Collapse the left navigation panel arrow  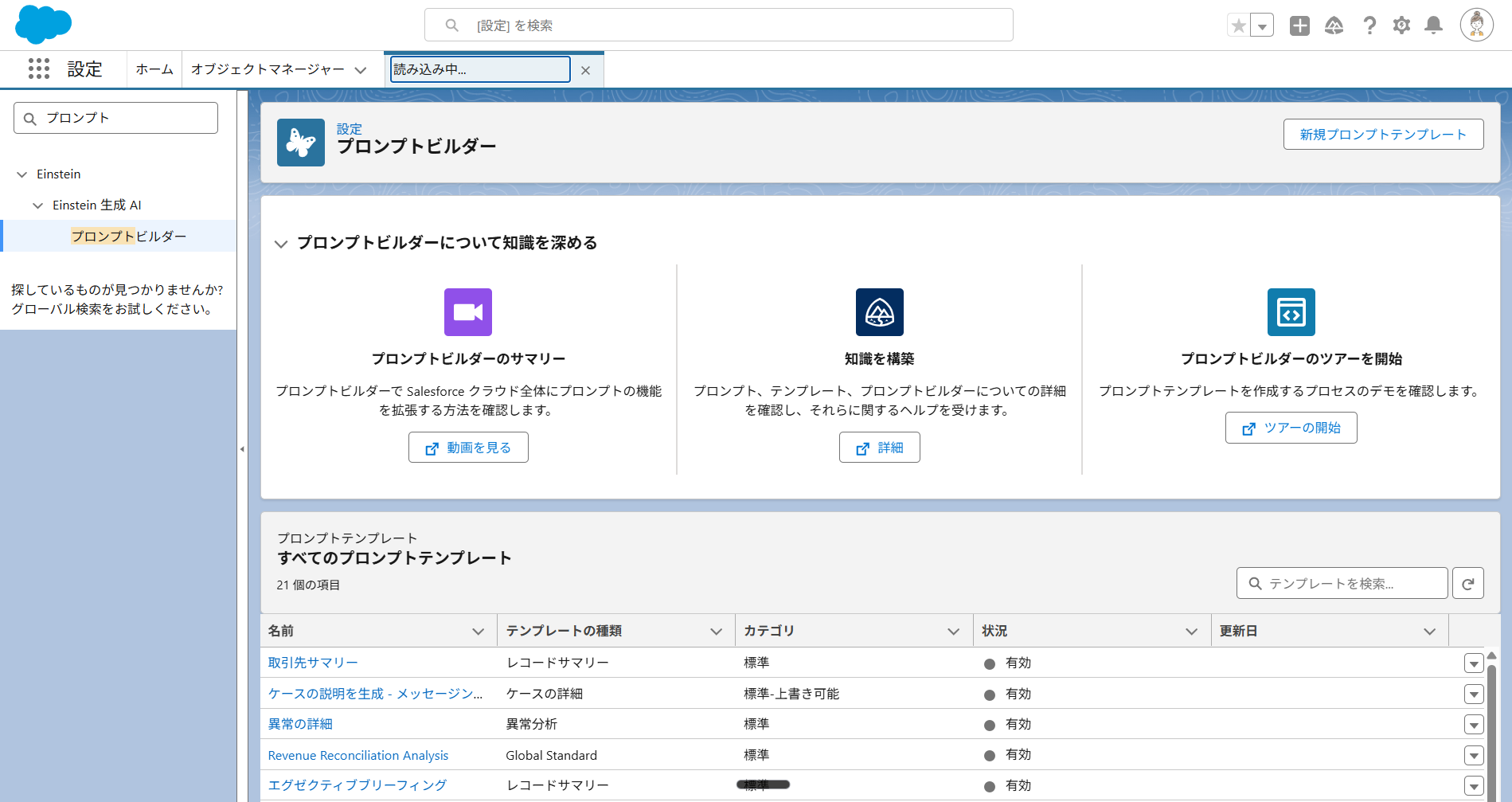tap(242, 448)
